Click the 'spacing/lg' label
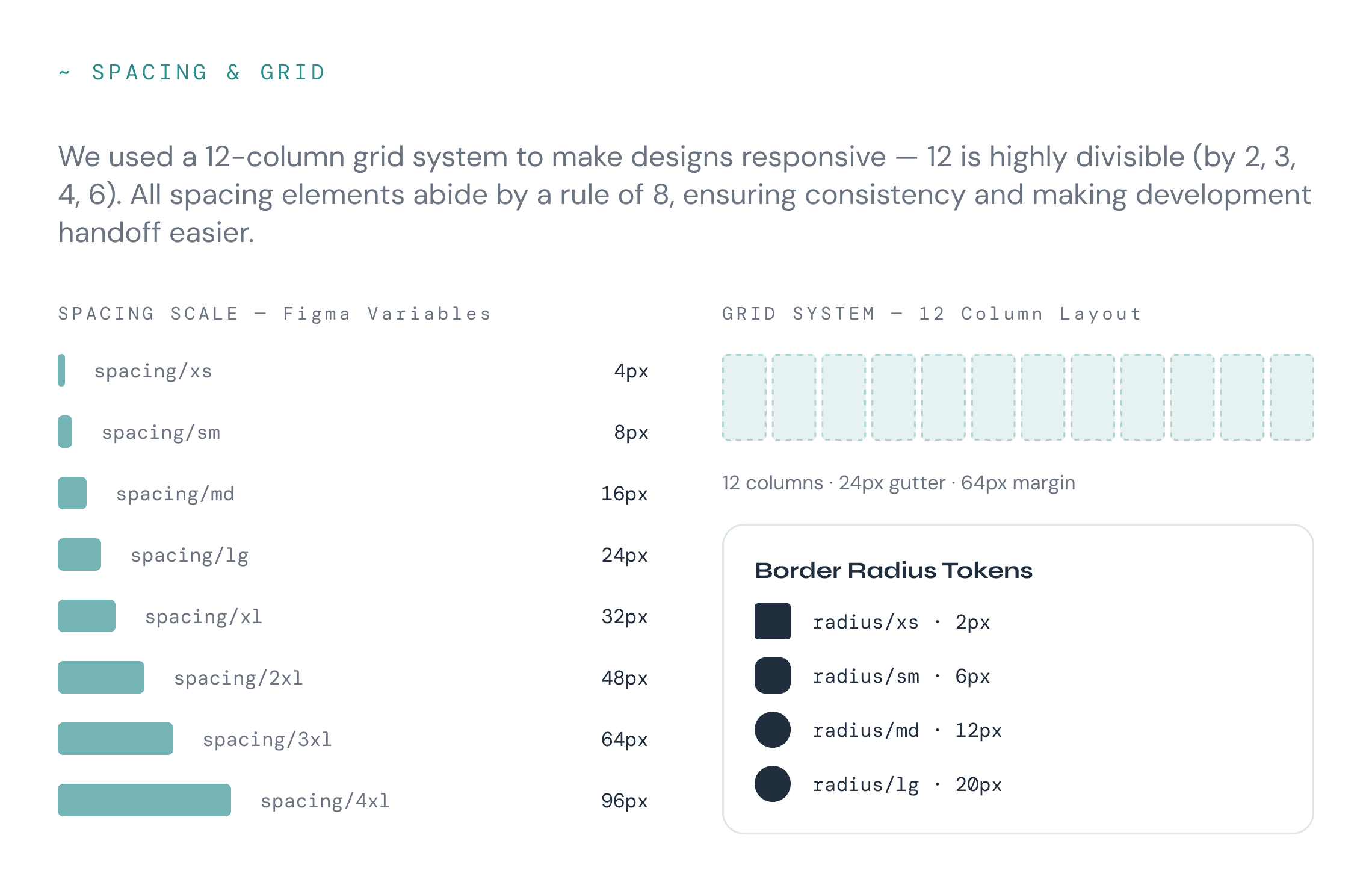The width and height of the screenshot is (1372, 885). click(x=190, y=556)
